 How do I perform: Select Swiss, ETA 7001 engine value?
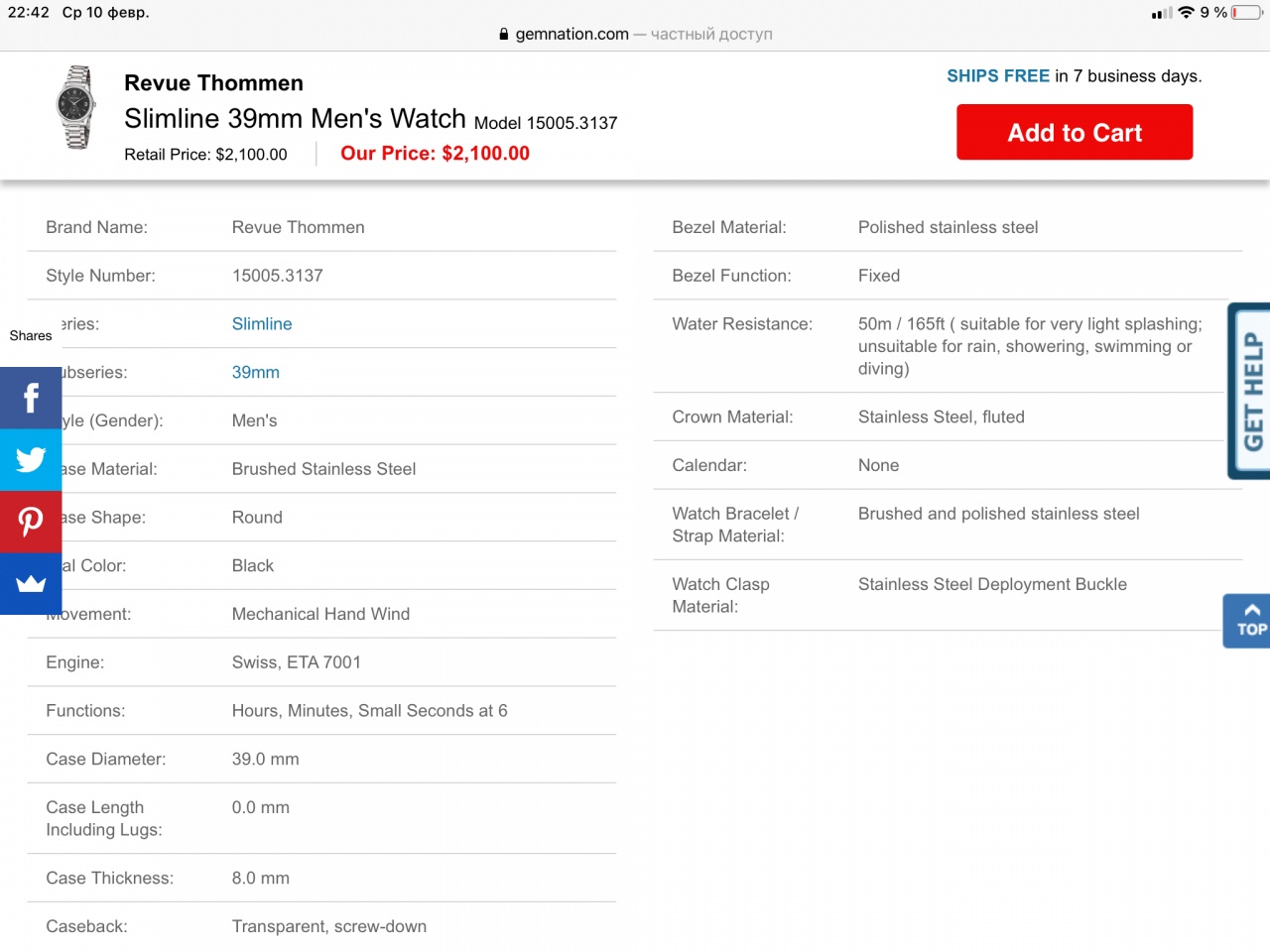click(297, 662)
